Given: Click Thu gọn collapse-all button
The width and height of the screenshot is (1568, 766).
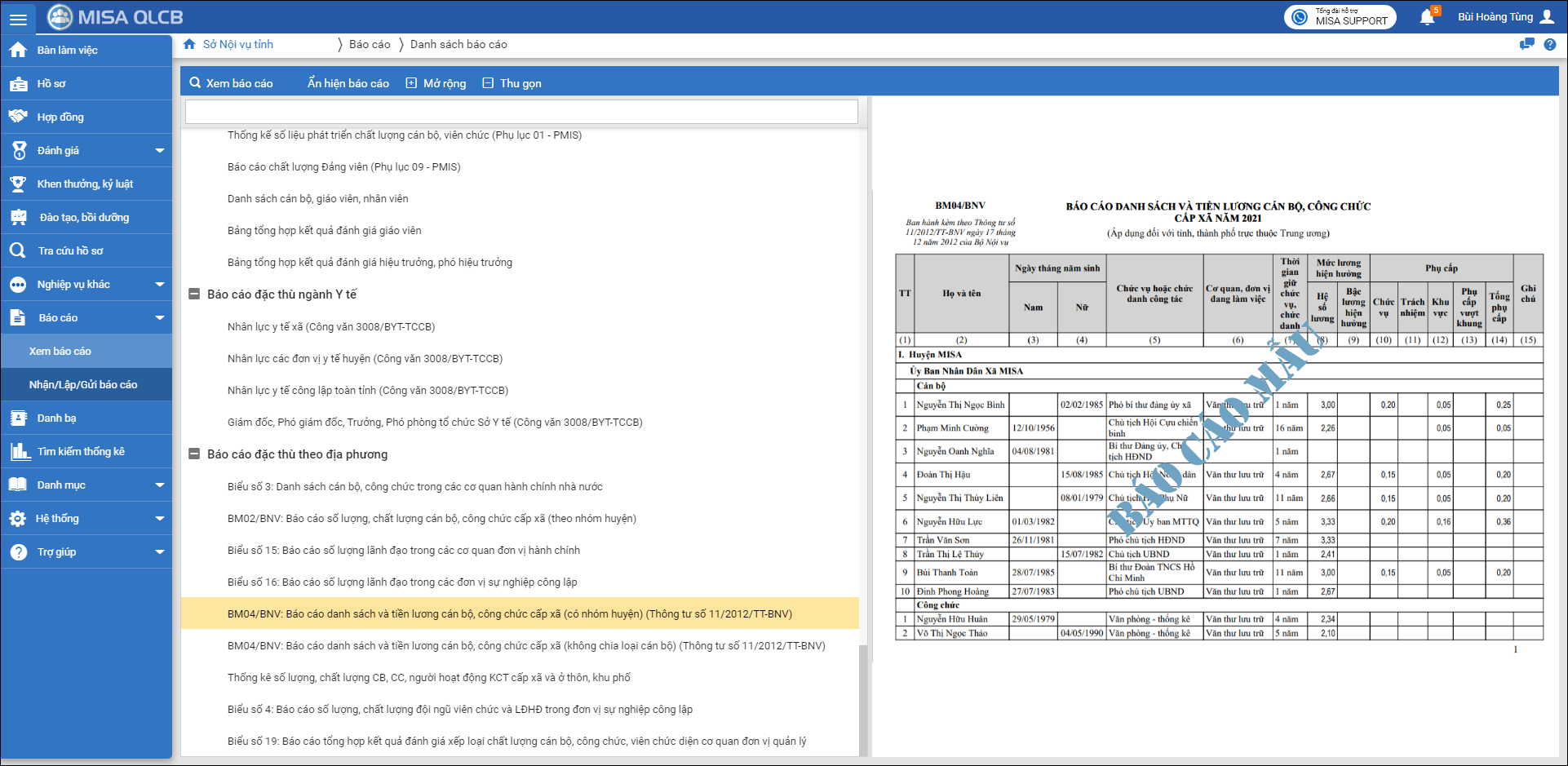Looking at the screenshot, I should tap(512, 83).
